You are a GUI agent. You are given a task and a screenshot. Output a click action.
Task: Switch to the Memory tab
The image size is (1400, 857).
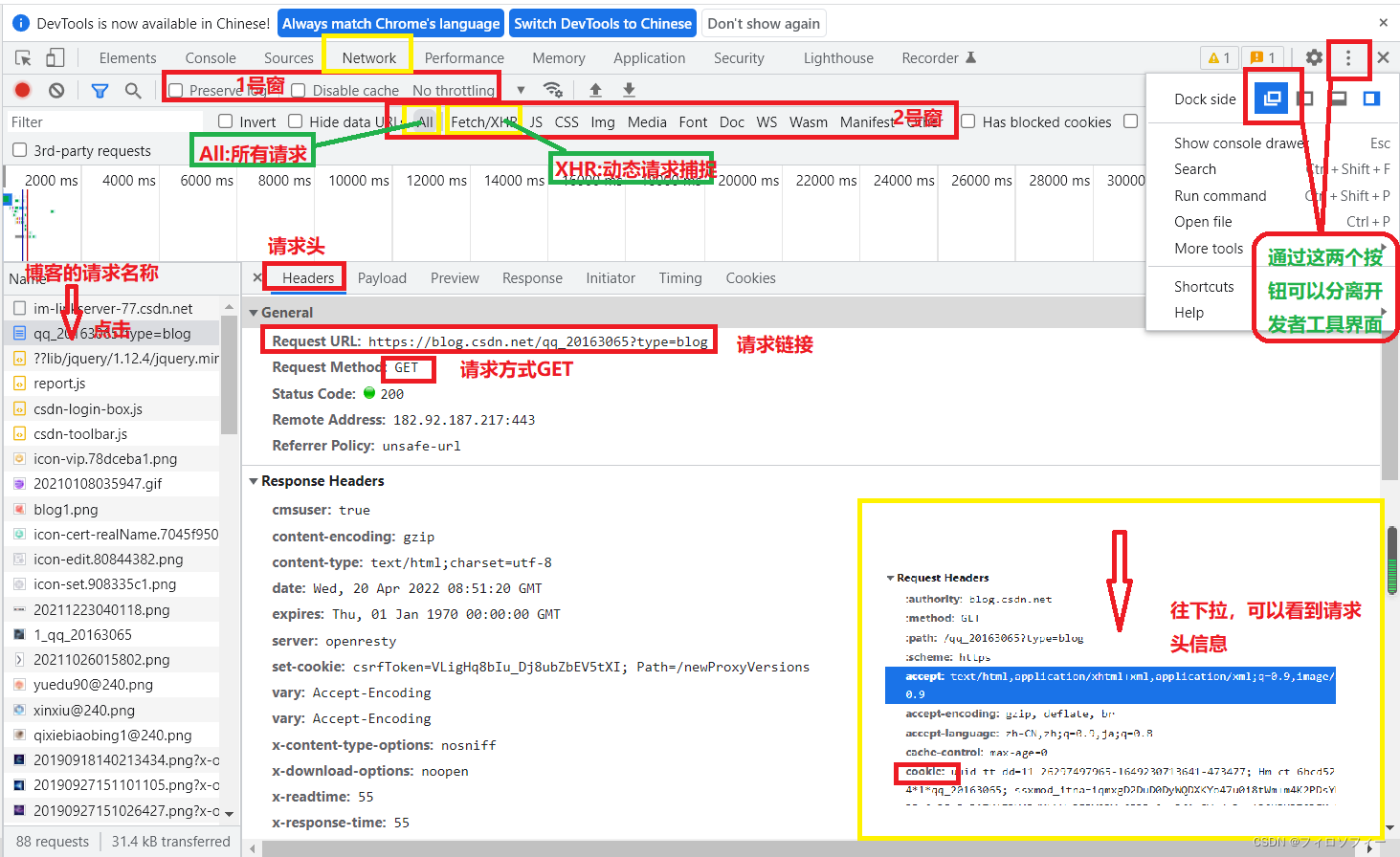[559, 58]
